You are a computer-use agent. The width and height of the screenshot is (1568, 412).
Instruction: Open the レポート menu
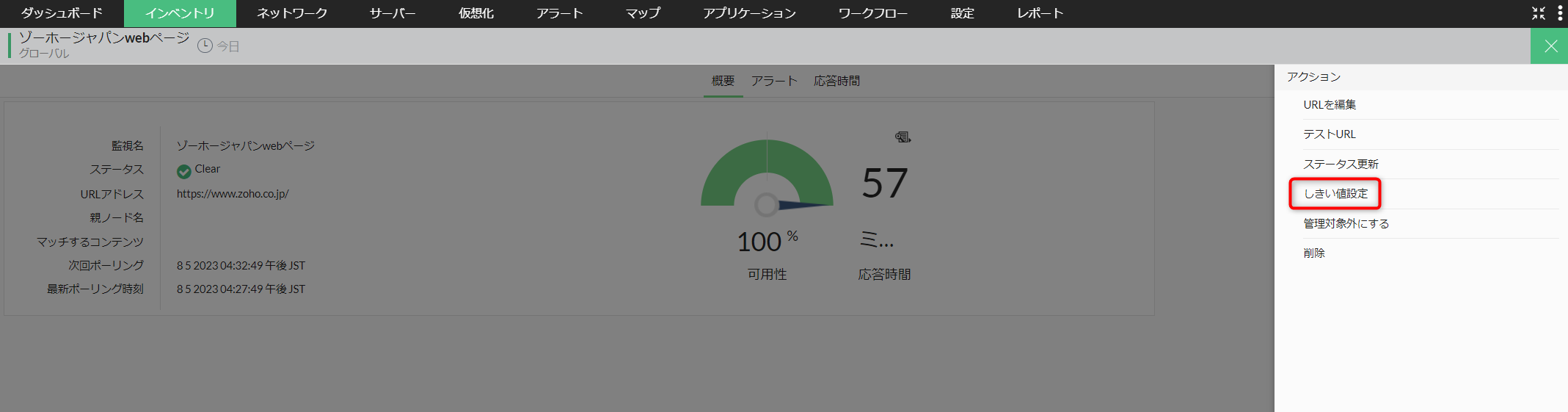click(1040, 13)
